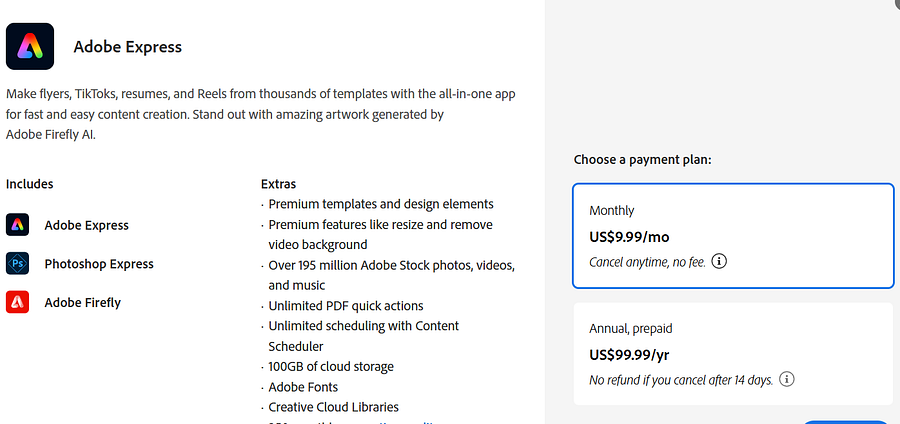Click the blue button below the plans
Screen dimensions: 900x424
point(845,422)
